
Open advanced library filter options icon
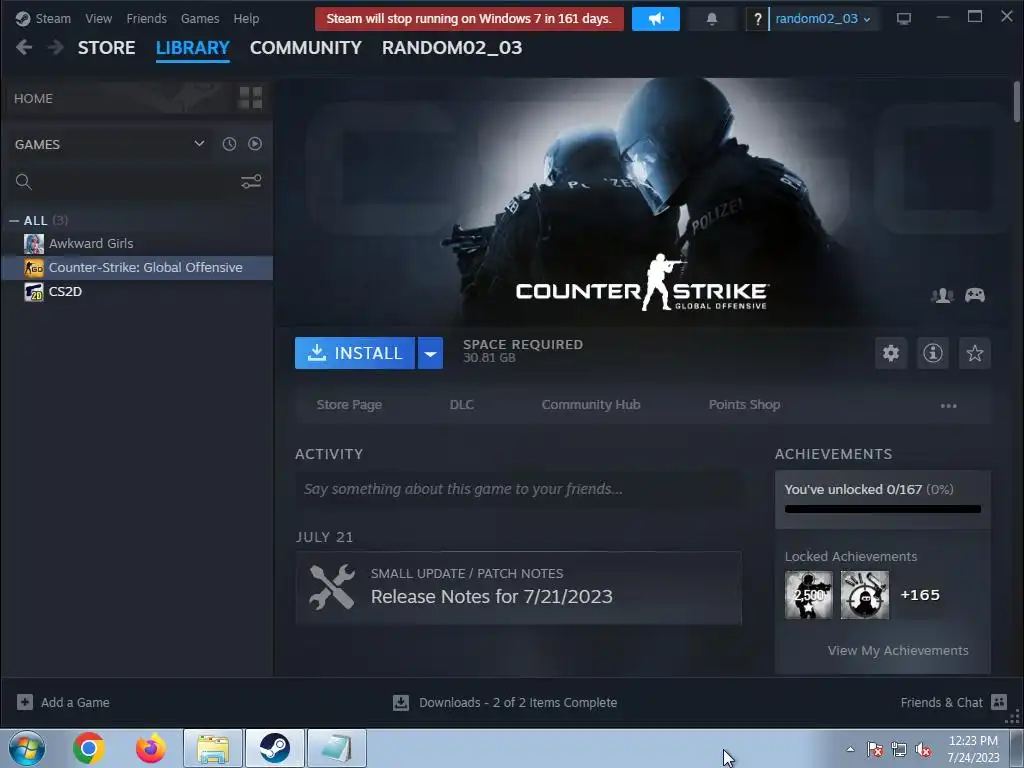pyautogui.click(x=251, y=182)
